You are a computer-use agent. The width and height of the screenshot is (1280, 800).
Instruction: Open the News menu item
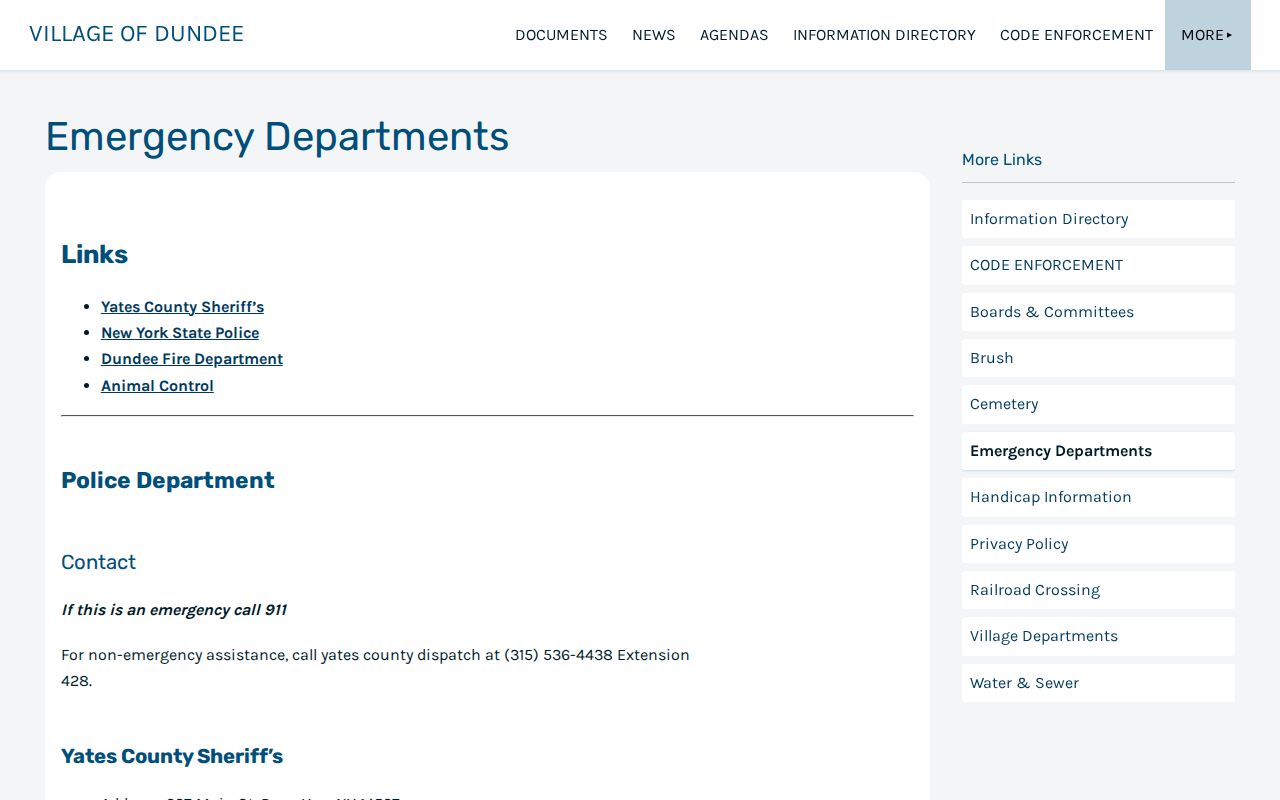pos(653,35)
